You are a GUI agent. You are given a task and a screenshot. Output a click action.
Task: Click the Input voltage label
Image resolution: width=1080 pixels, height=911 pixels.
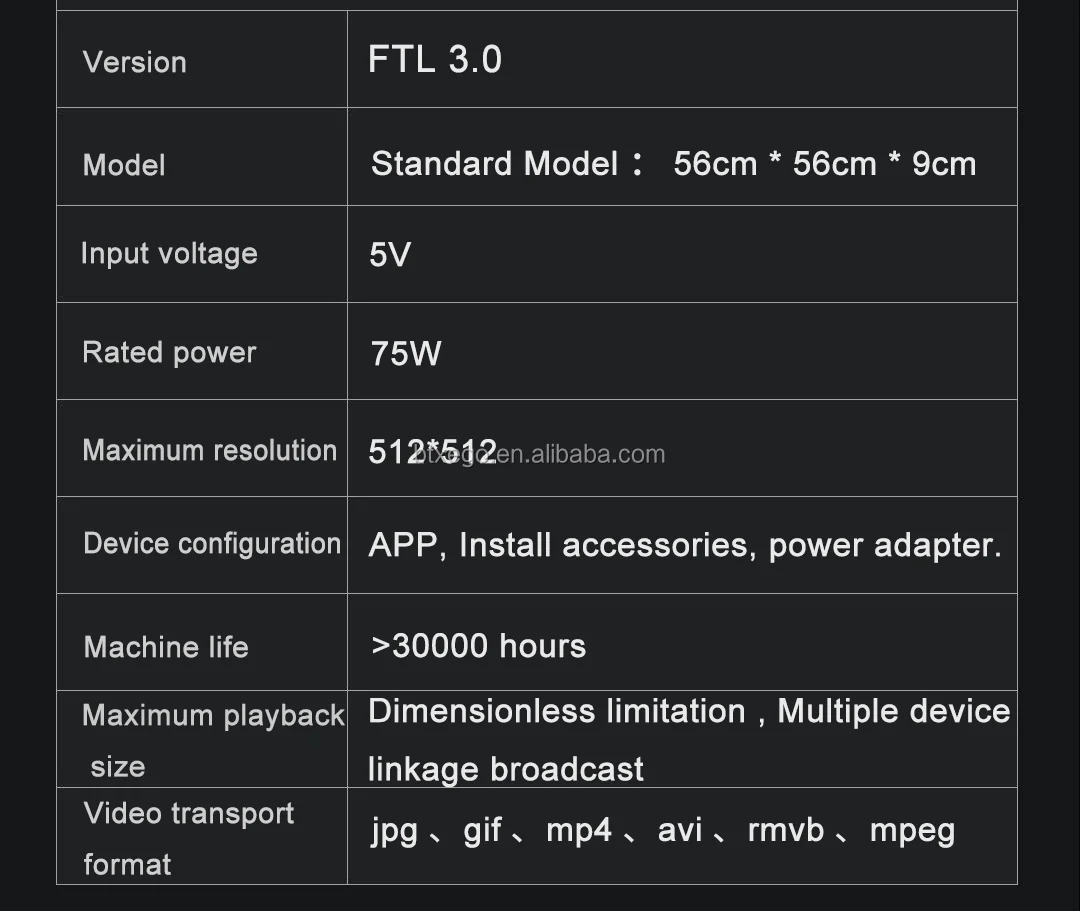pyautogui.click(x=169, y=254)
